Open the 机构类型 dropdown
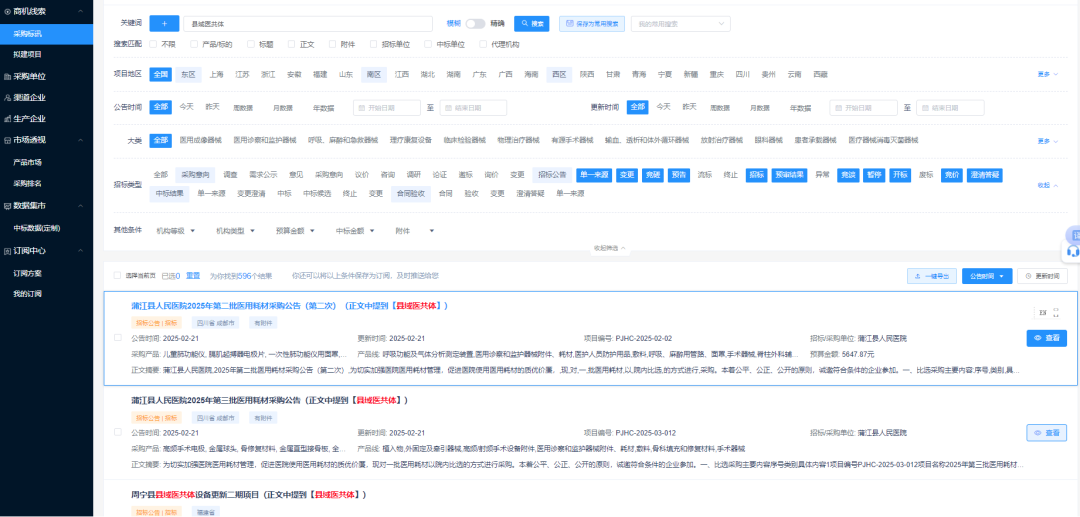The image size is (1080, 517). click(235, 231)
